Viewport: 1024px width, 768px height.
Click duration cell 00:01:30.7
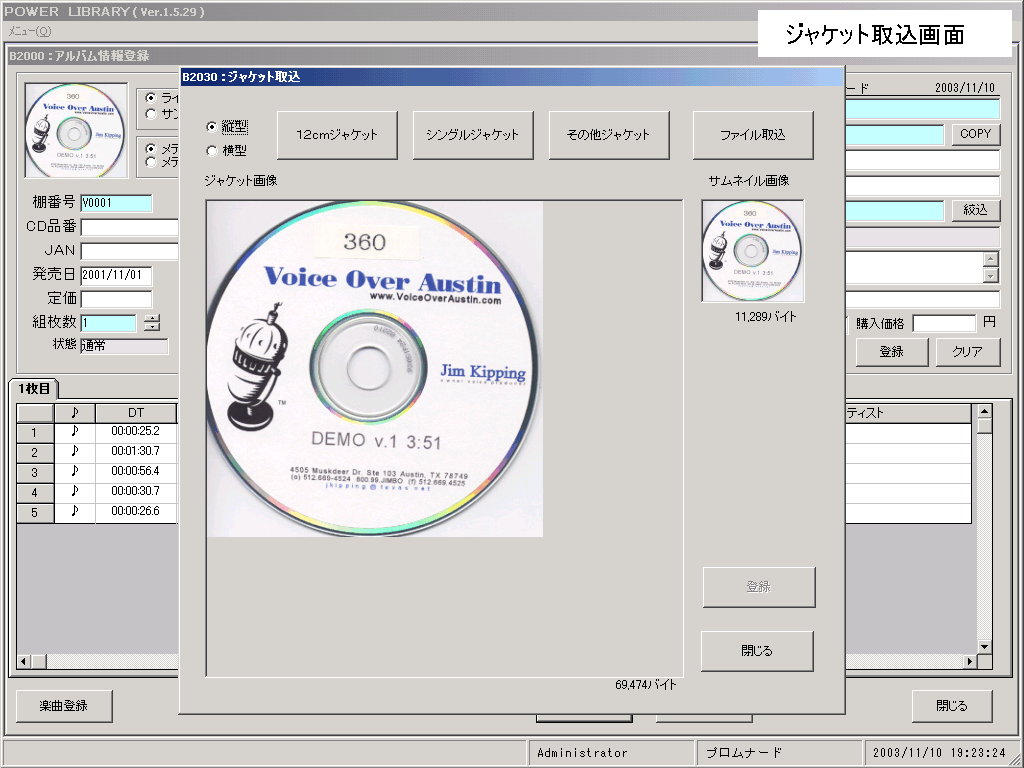click(136, 451)
